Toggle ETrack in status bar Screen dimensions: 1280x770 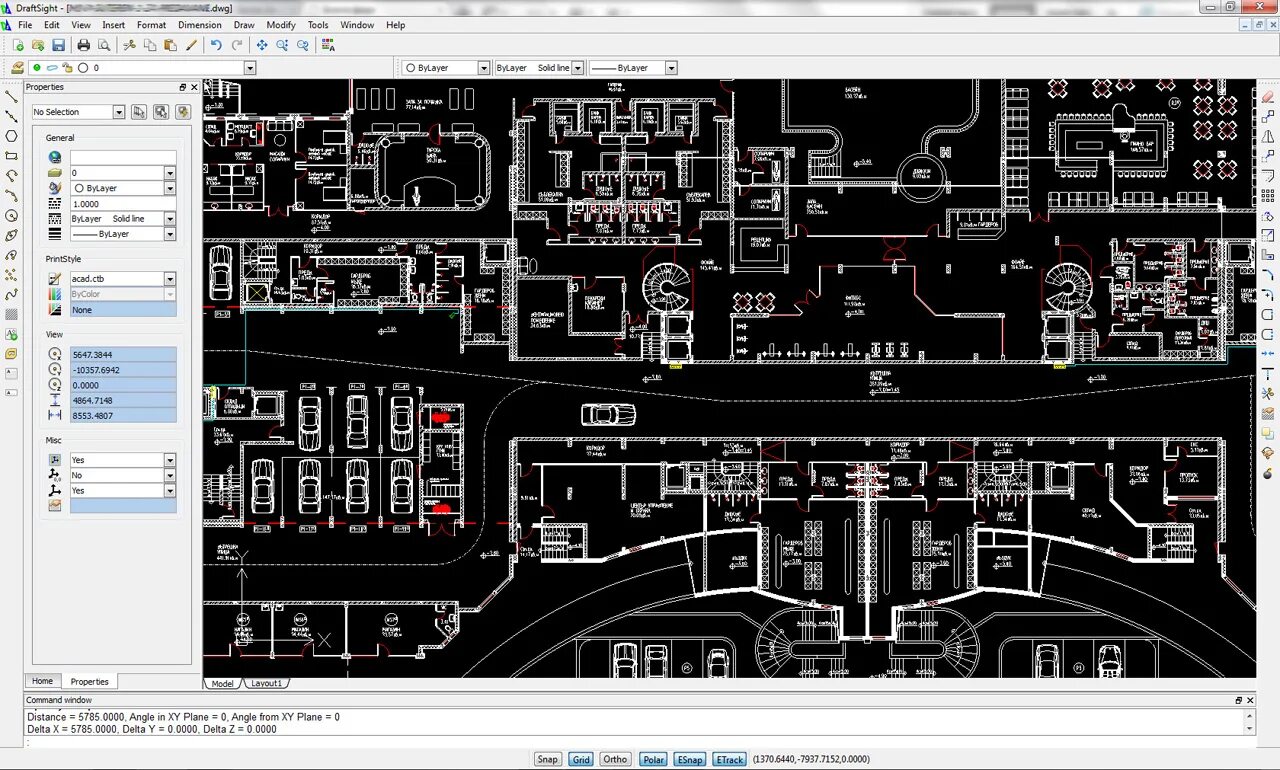pos(729,759)
